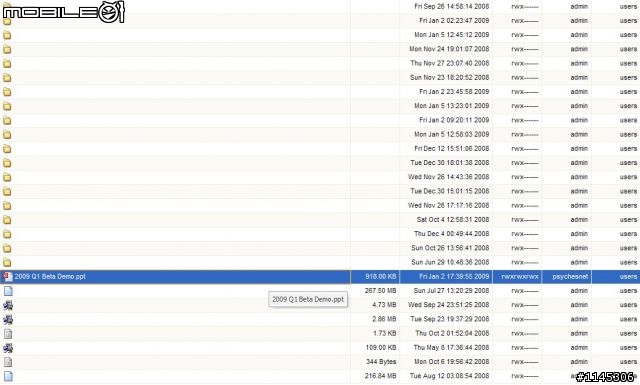Select the 267.50 MB size value
Image resolution: width=640 pixels, height=385 pixels.
(x=380, y=291)
